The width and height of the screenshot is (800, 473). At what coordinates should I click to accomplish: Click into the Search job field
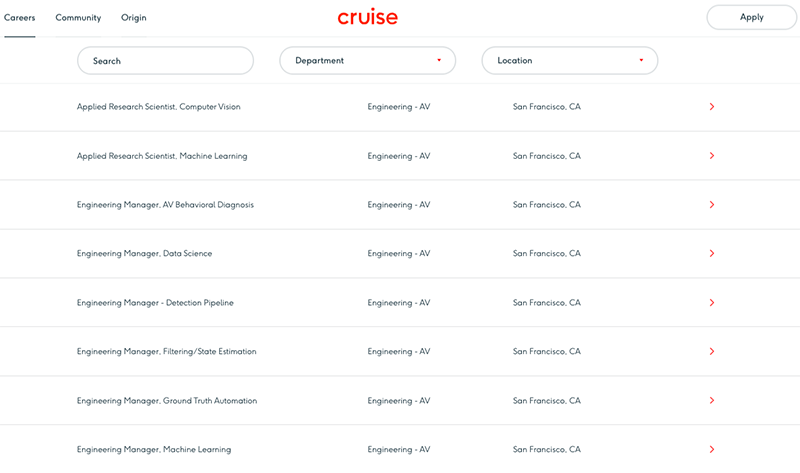165,61
